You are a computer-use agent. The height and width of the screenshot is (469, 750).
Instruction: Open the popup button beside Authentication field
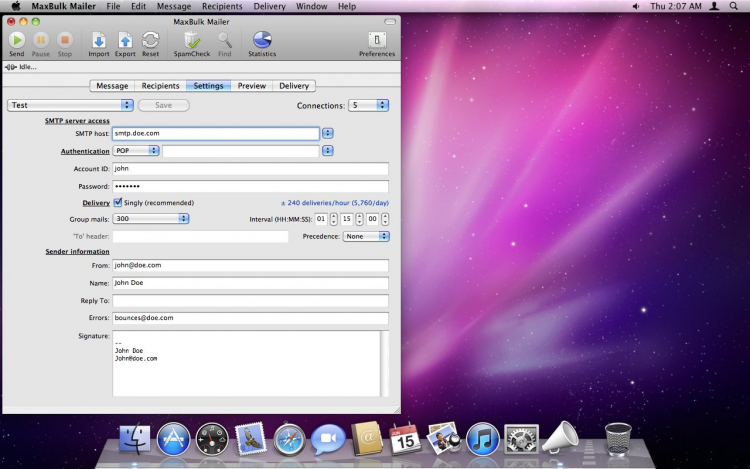tap(328, 151)
